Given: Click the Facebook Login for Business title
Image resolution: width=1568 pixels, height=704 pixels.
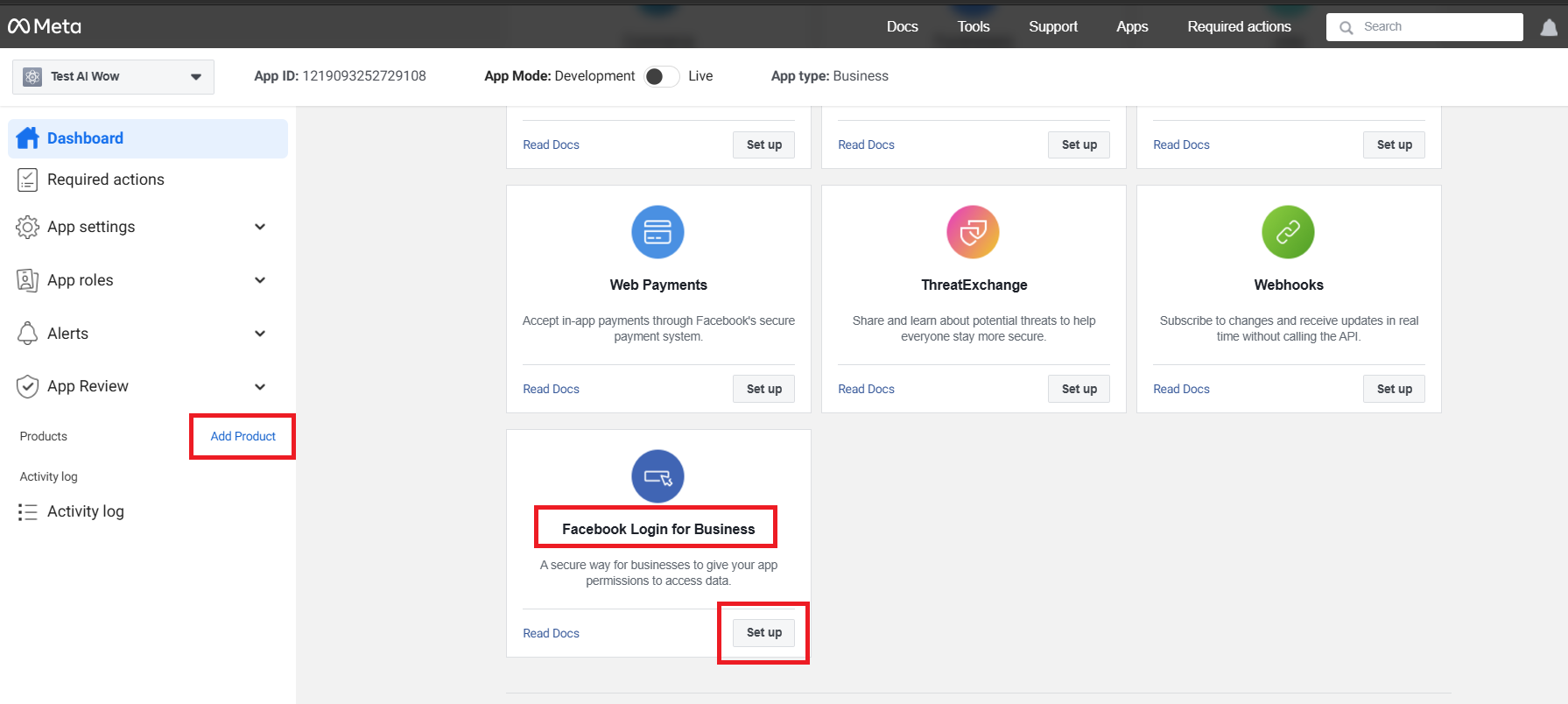Looking at the screenshot, I should click(658, 529).
